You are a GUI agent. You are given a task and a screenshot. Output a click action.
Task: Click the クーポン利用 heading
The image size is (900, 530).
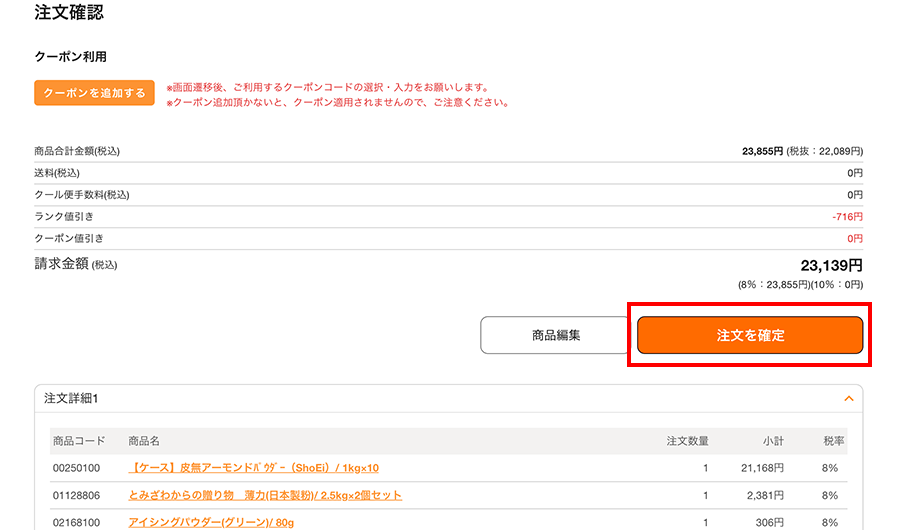tap(71, 56)
